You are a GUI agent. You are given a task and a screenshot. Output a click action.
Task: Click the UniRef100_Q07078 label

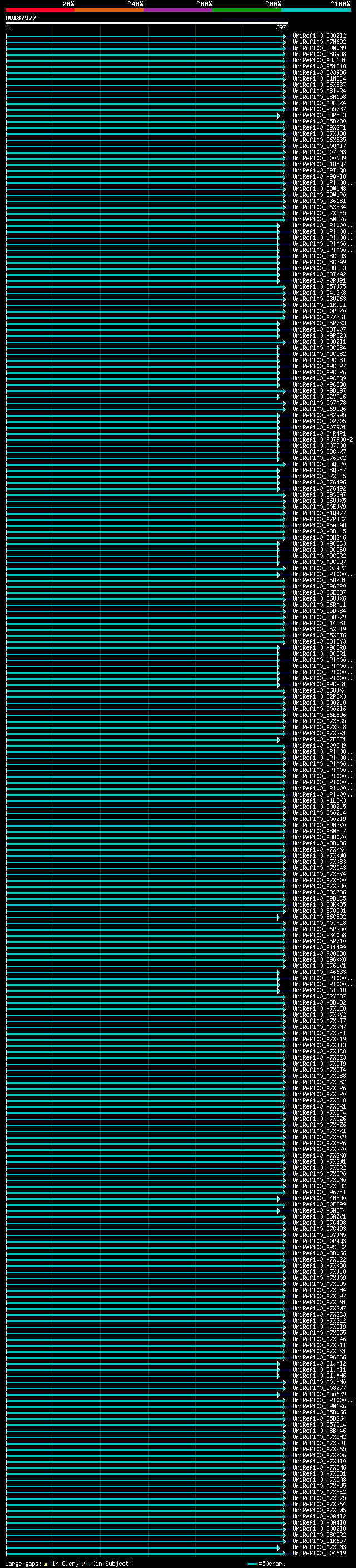point(319,403)
